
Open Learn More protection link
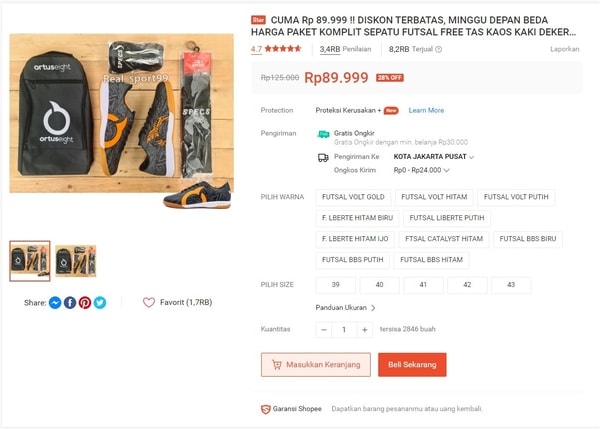[426, 111]
